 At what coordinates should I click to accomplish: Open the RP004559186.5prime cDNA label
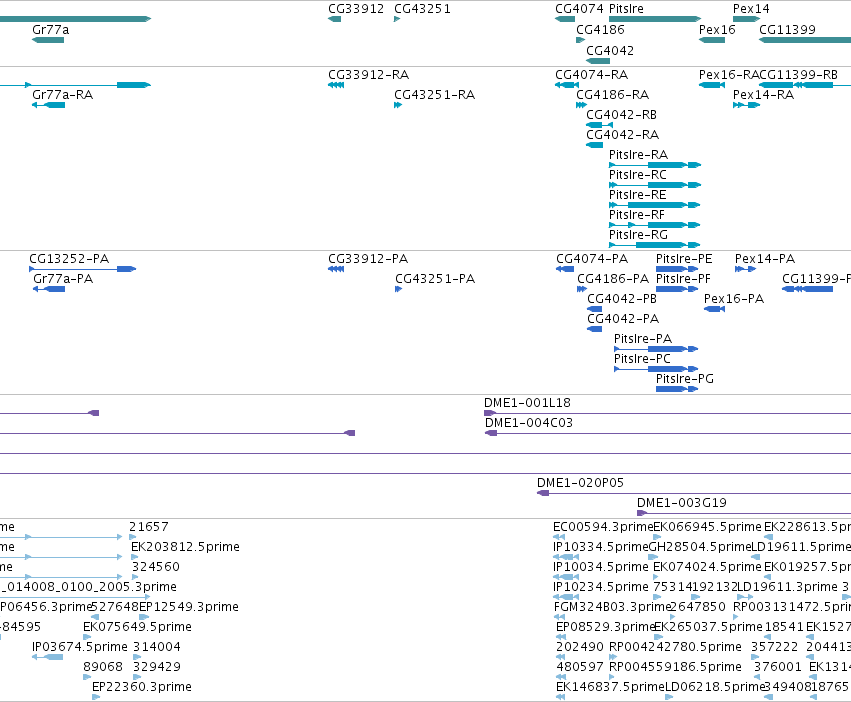(675, 667)
